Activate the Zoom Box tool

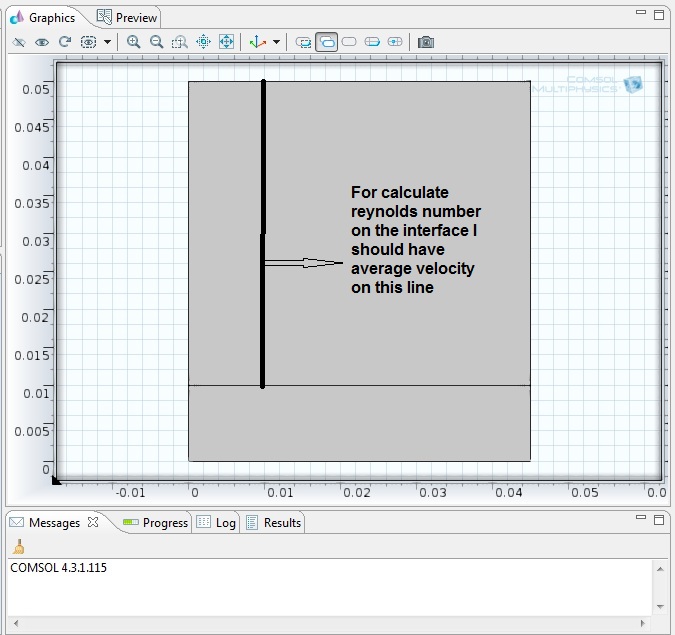coord(180,42)
